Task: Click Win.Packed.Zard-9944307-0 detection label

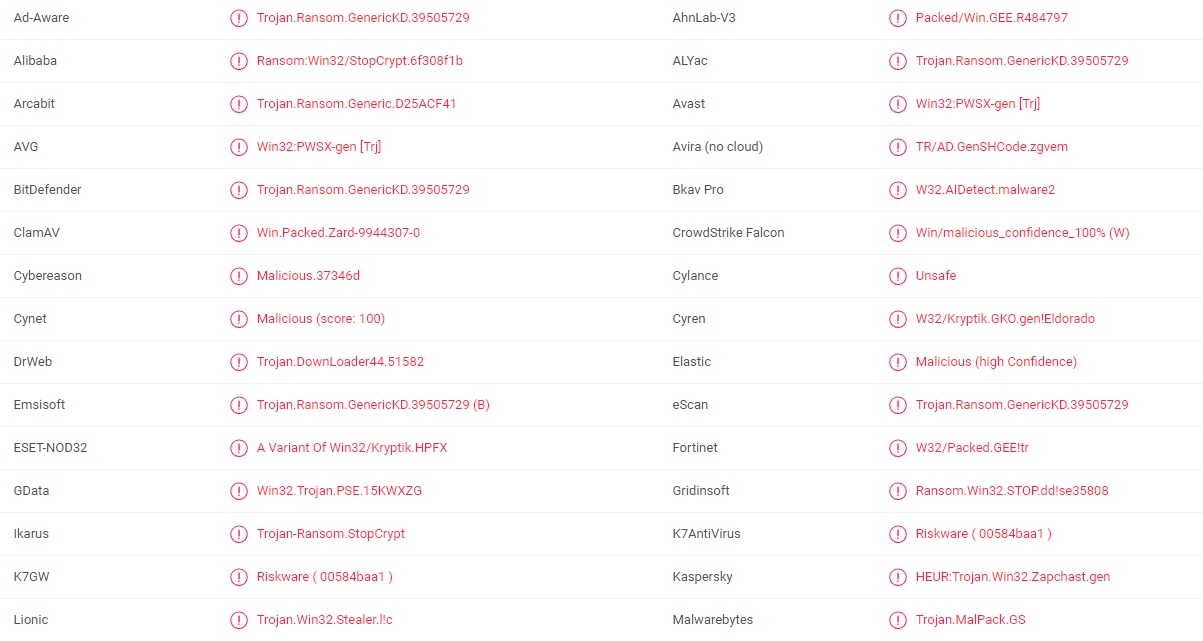Action: (x=338, y=233)
